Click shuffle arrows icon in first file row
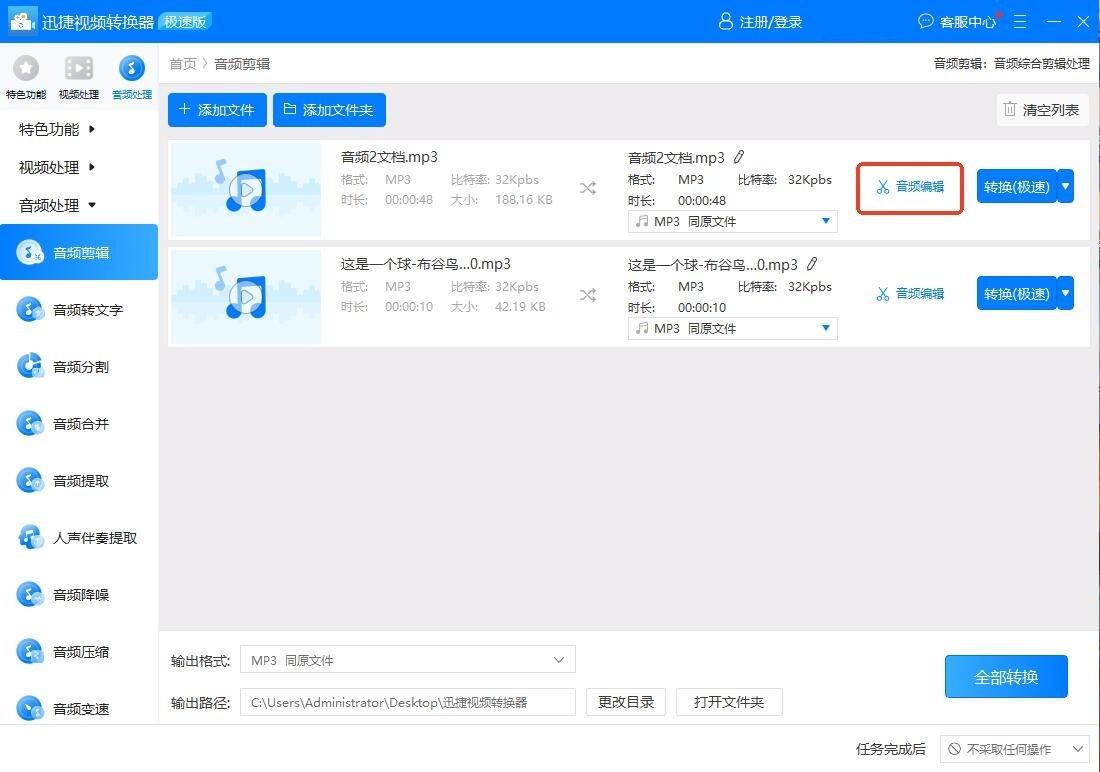This screenshot has width=1100, height=772. pyautogui.click(x=588, y=188)
